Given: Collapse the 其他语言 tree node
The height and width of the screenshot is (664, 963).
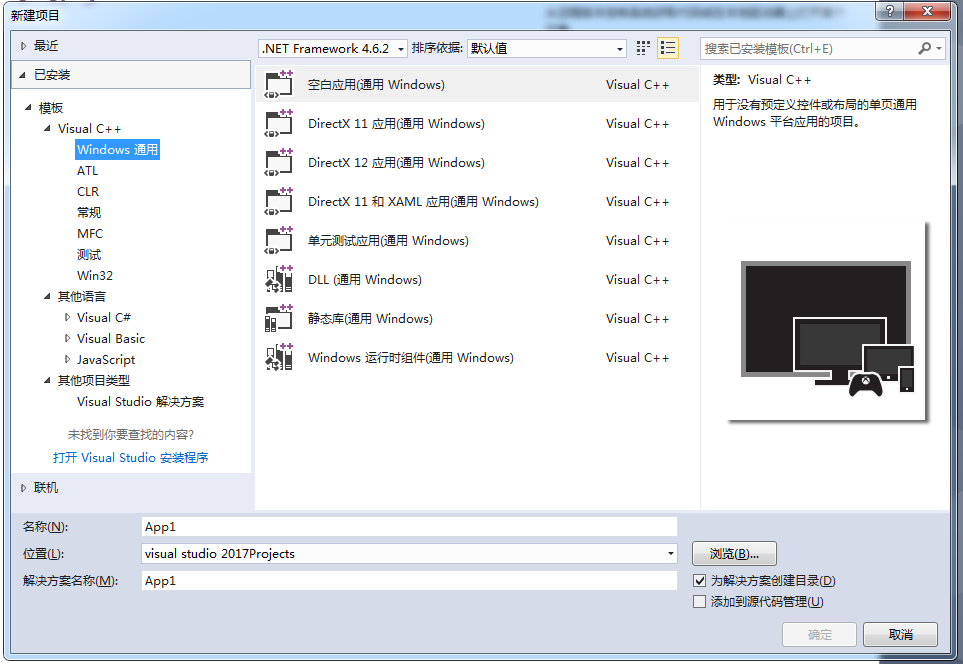Looking at the screenshot, I should 47,296.
